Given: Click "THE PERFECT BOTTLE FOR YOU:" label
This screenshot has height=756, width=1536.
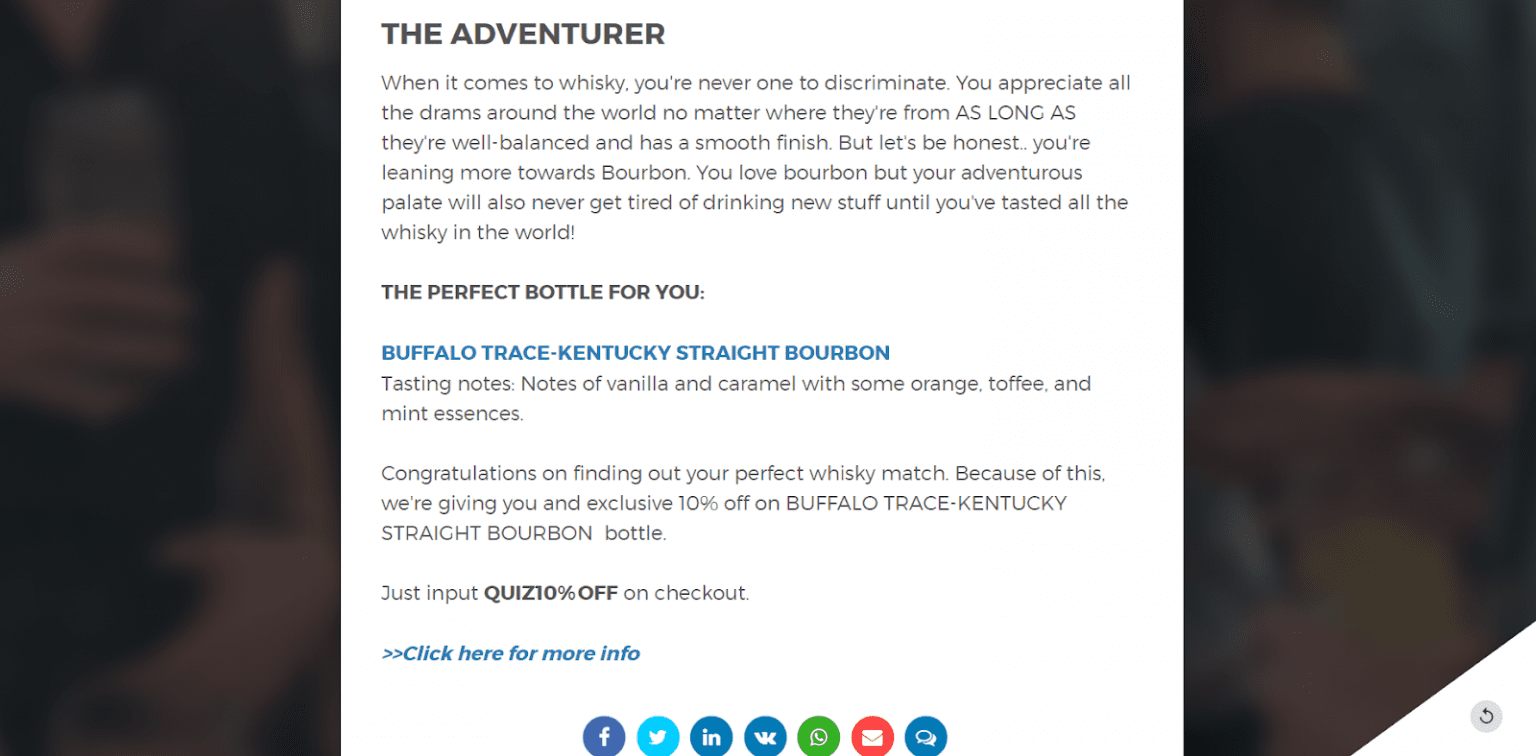Looking at the screenshot, I should click(x=543, y=293).
